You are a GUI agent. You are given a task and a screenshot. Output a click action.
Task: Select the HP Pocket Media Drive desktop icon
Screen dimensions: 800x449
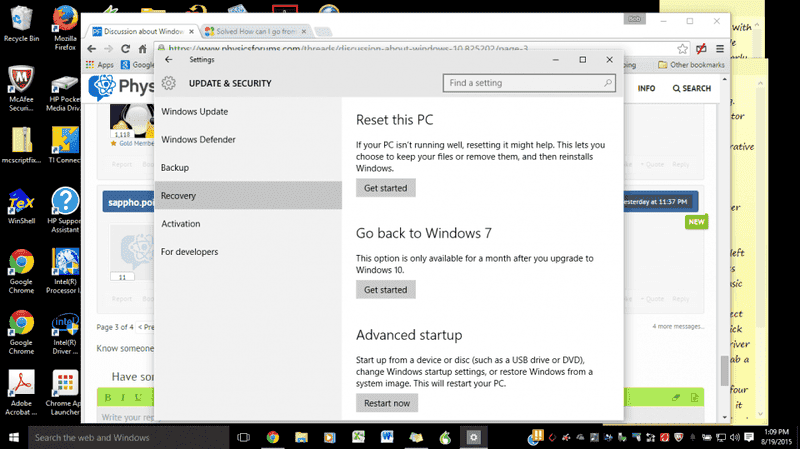tap(64, 93)
